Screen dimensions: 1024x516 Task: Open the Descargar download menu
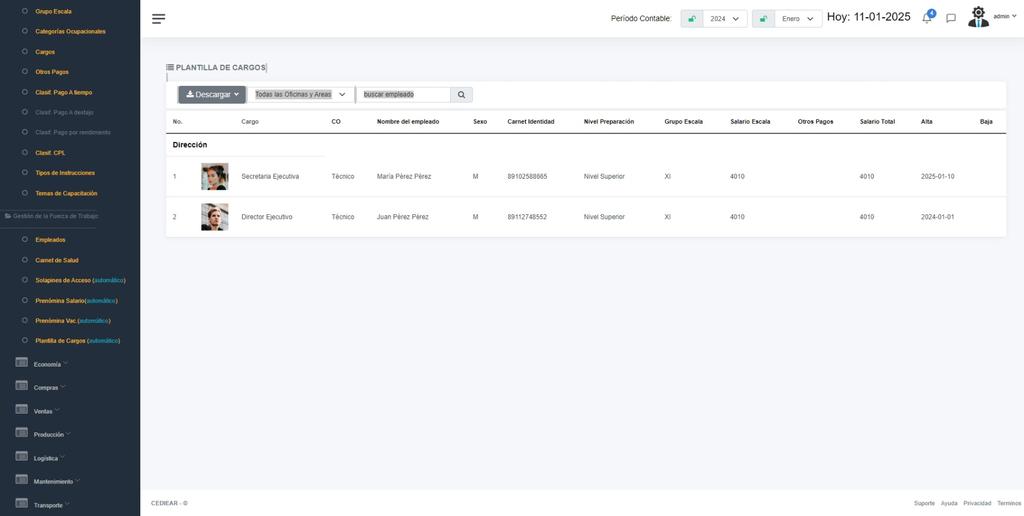212,95
